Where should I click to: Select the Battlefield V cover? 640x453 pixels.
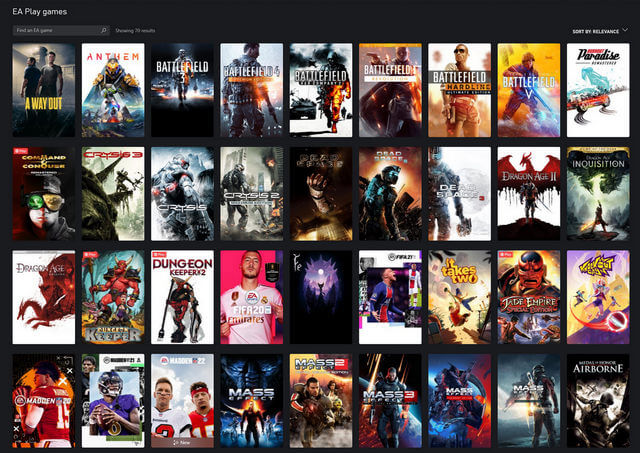tap(529, 90)
